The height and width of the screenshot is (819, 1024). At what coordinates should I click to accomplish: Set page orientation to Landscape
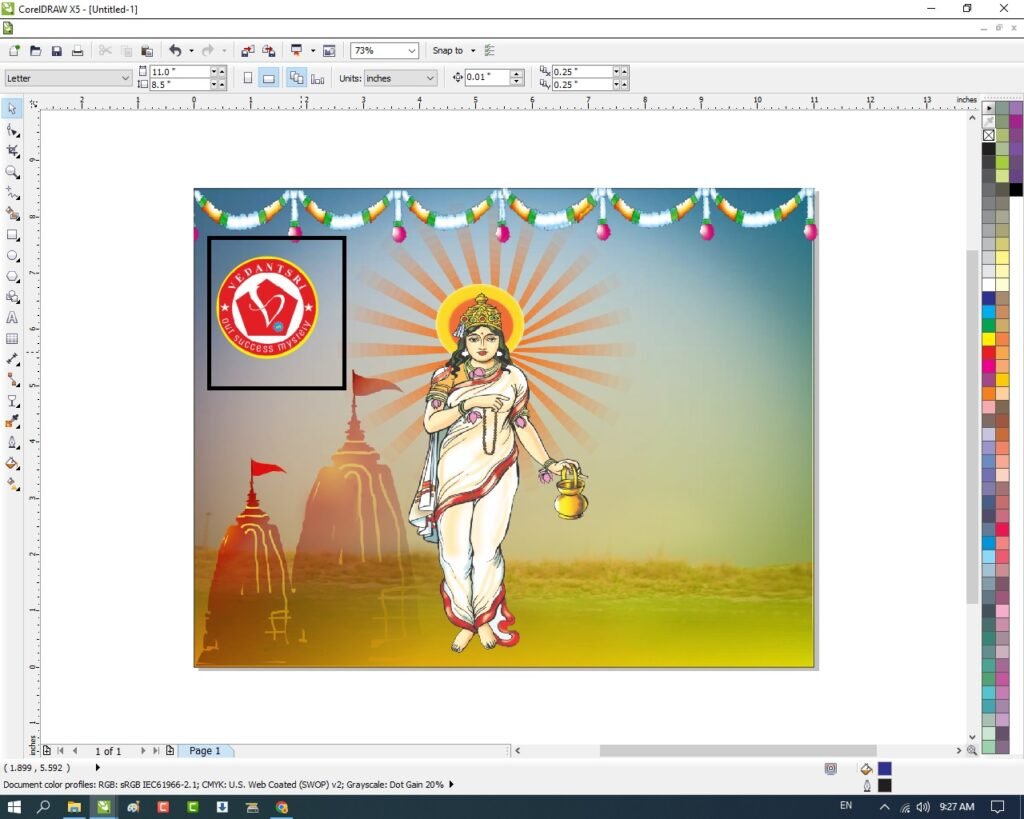(268, 78)
